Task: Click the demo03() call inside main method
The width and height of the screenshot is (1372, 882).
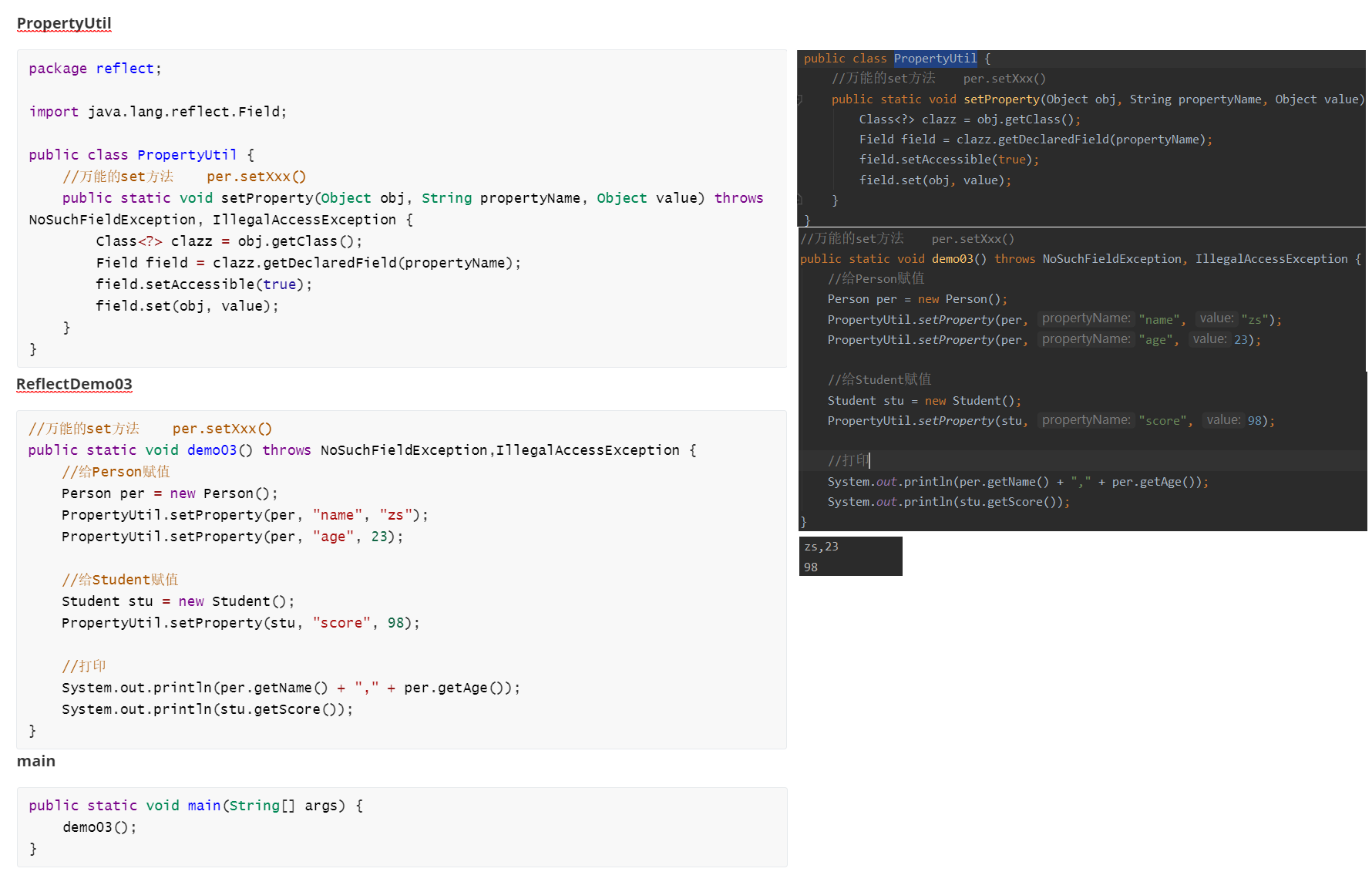Action: click(x=99, y=827)
